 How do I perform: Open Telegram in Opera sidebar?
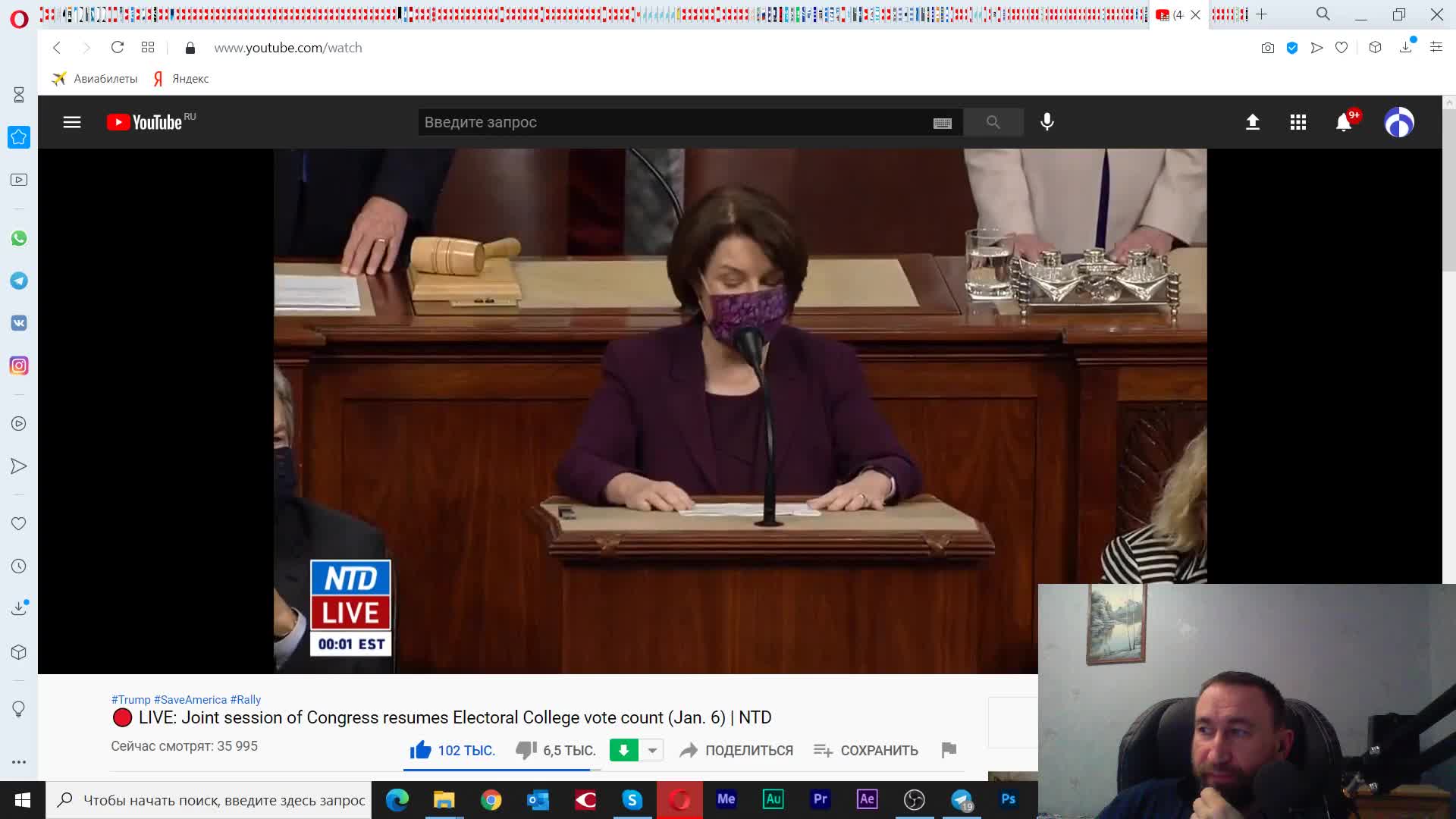[x=19, y=281]
